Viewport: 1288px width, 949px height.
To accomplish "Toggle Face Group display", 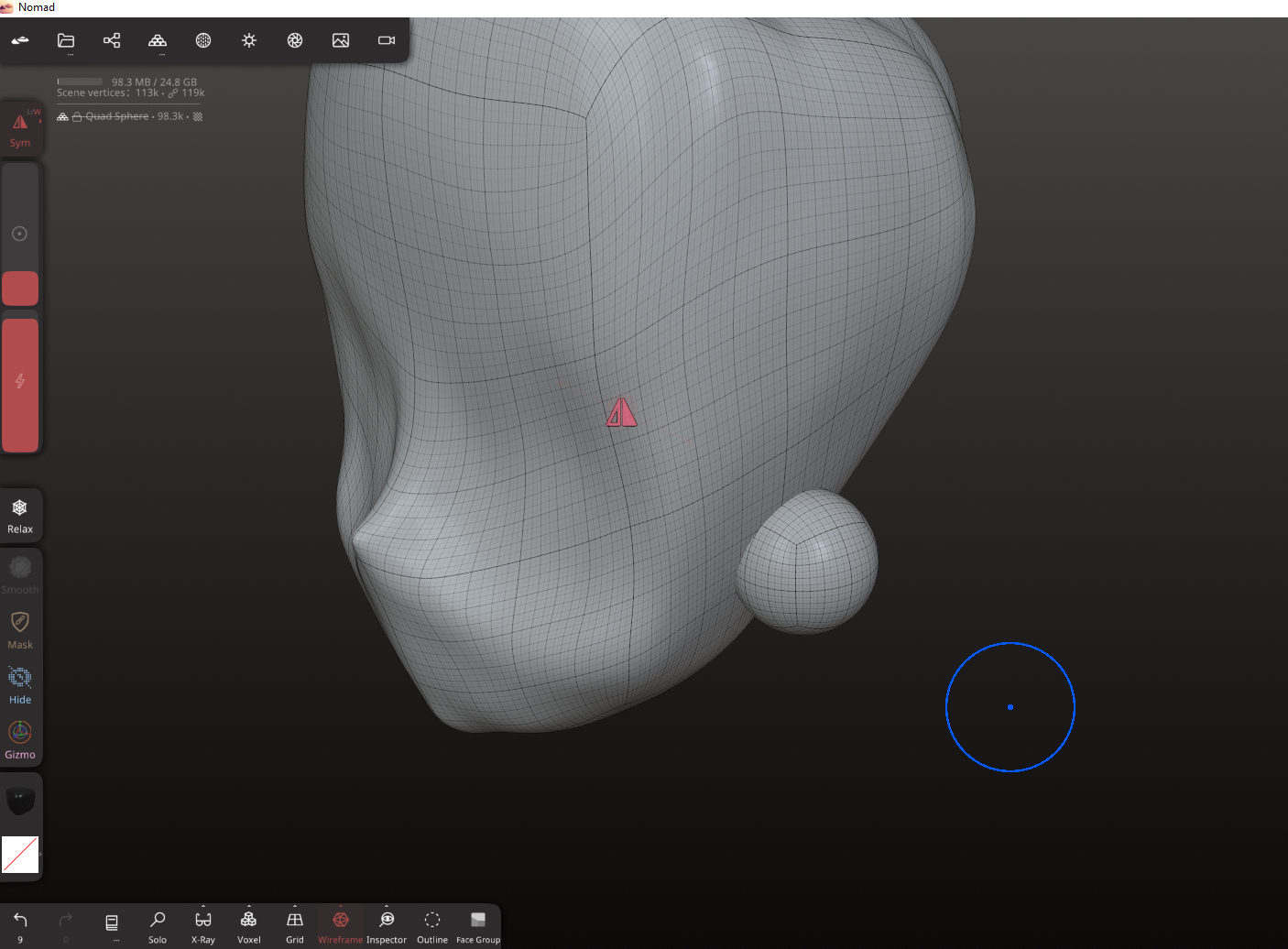I will 478,926.
